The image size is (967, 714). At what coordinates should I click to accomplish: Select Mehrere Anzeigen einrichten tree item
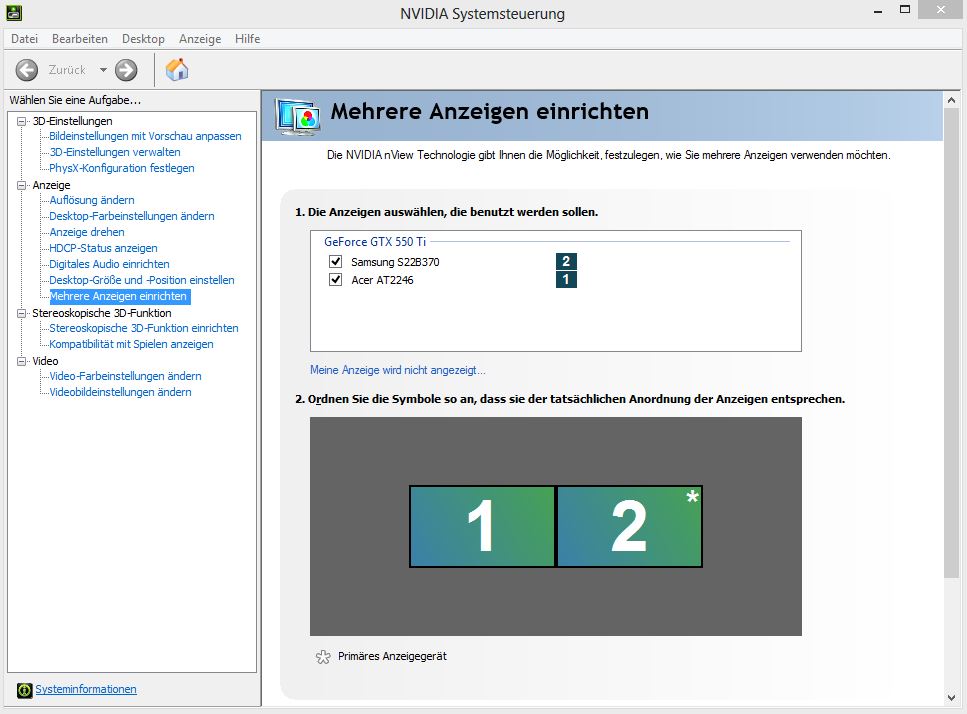(119, 297)
